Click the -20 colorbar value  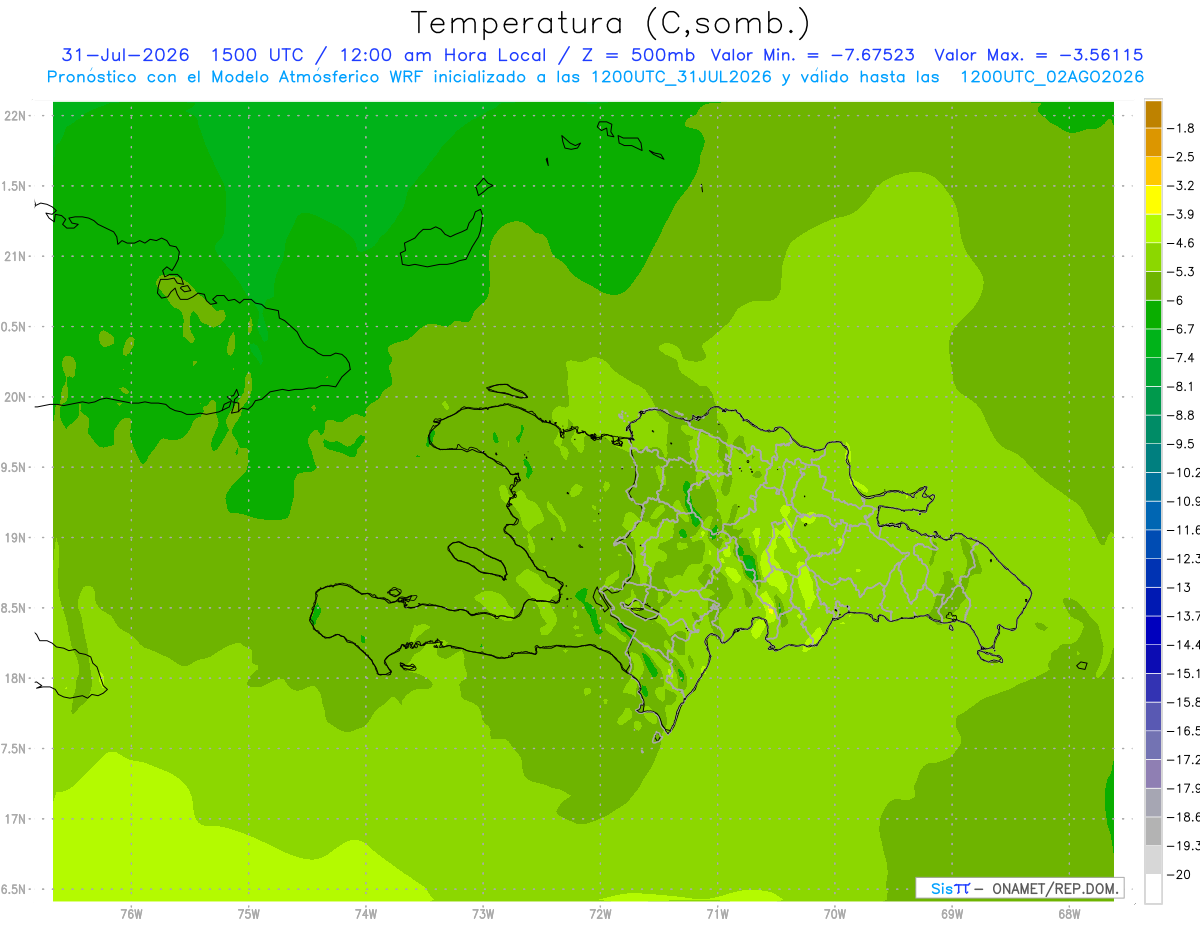(1180, 875)
